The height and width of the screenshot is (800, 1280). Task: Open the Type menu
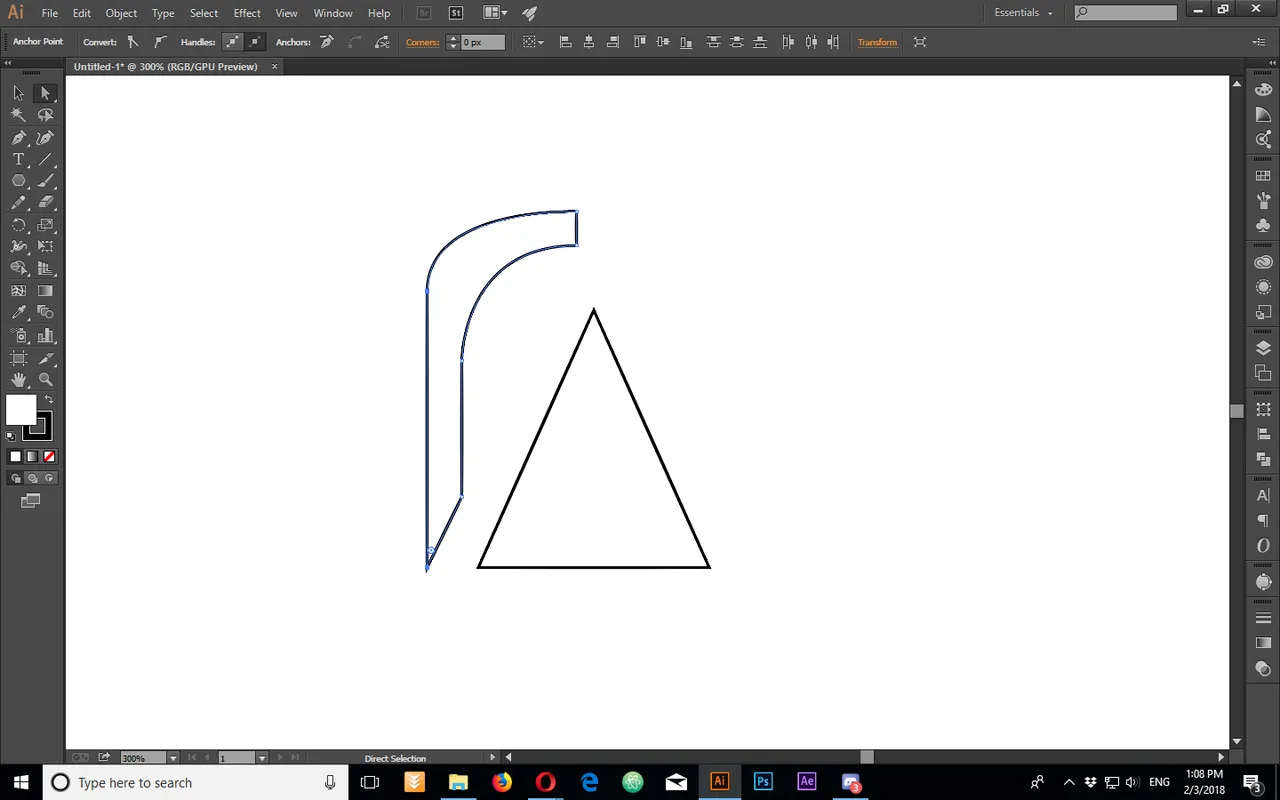click(163, 13)
